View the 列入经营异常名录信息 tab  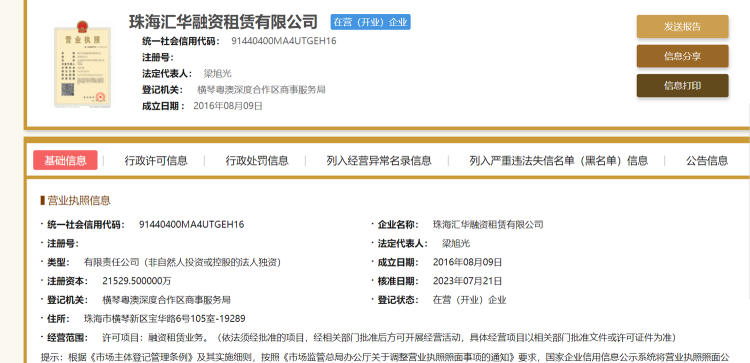tap(379, 161)
